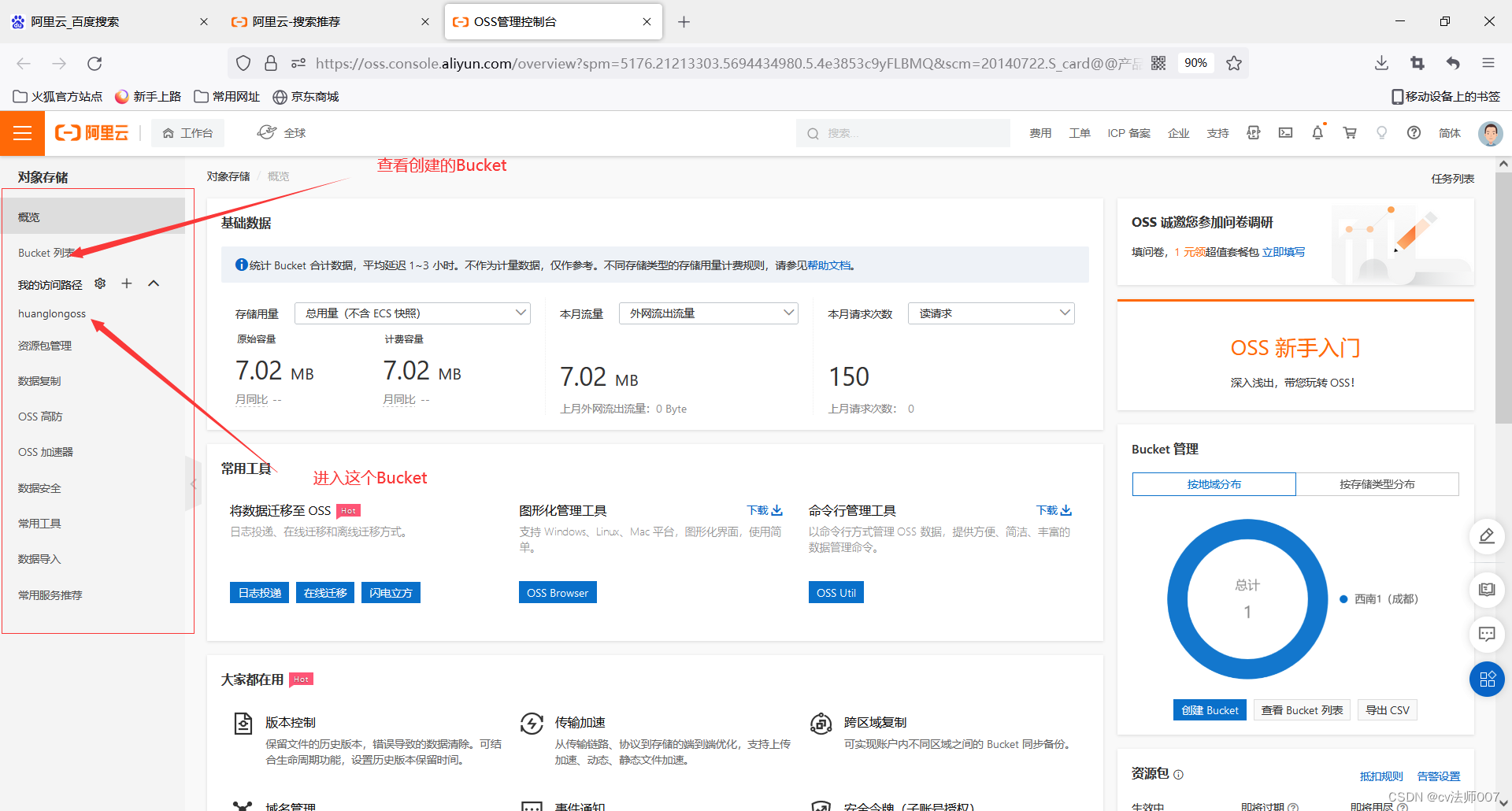Open browser downloads panel

[1381, 63]
